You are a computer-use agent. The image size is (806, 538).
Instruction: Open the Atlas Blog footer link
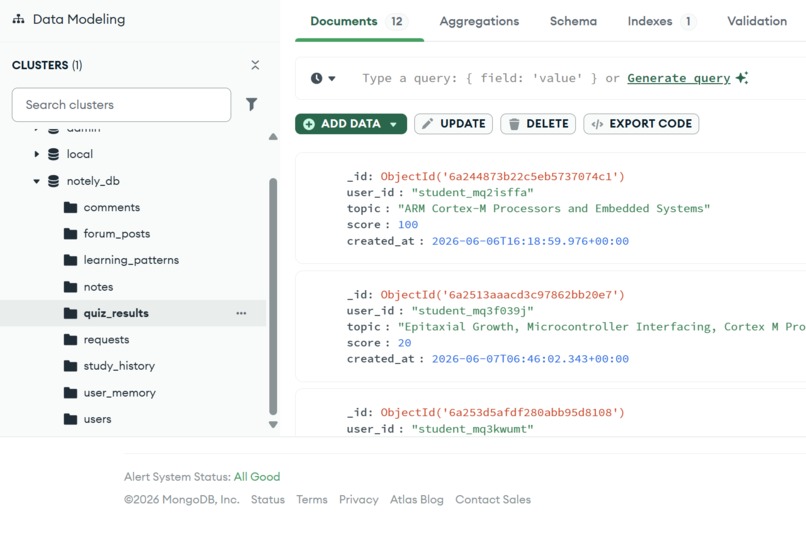[x=417, y=499]
